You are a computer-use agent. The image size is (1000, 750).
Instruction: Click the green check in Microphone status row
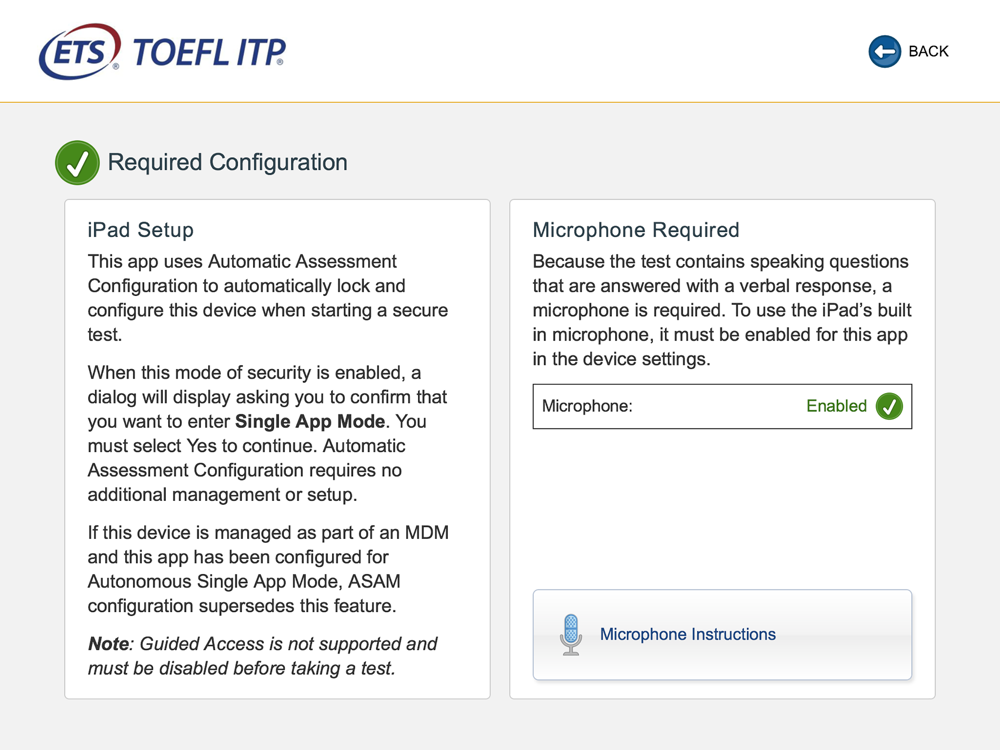coord(889,406)
